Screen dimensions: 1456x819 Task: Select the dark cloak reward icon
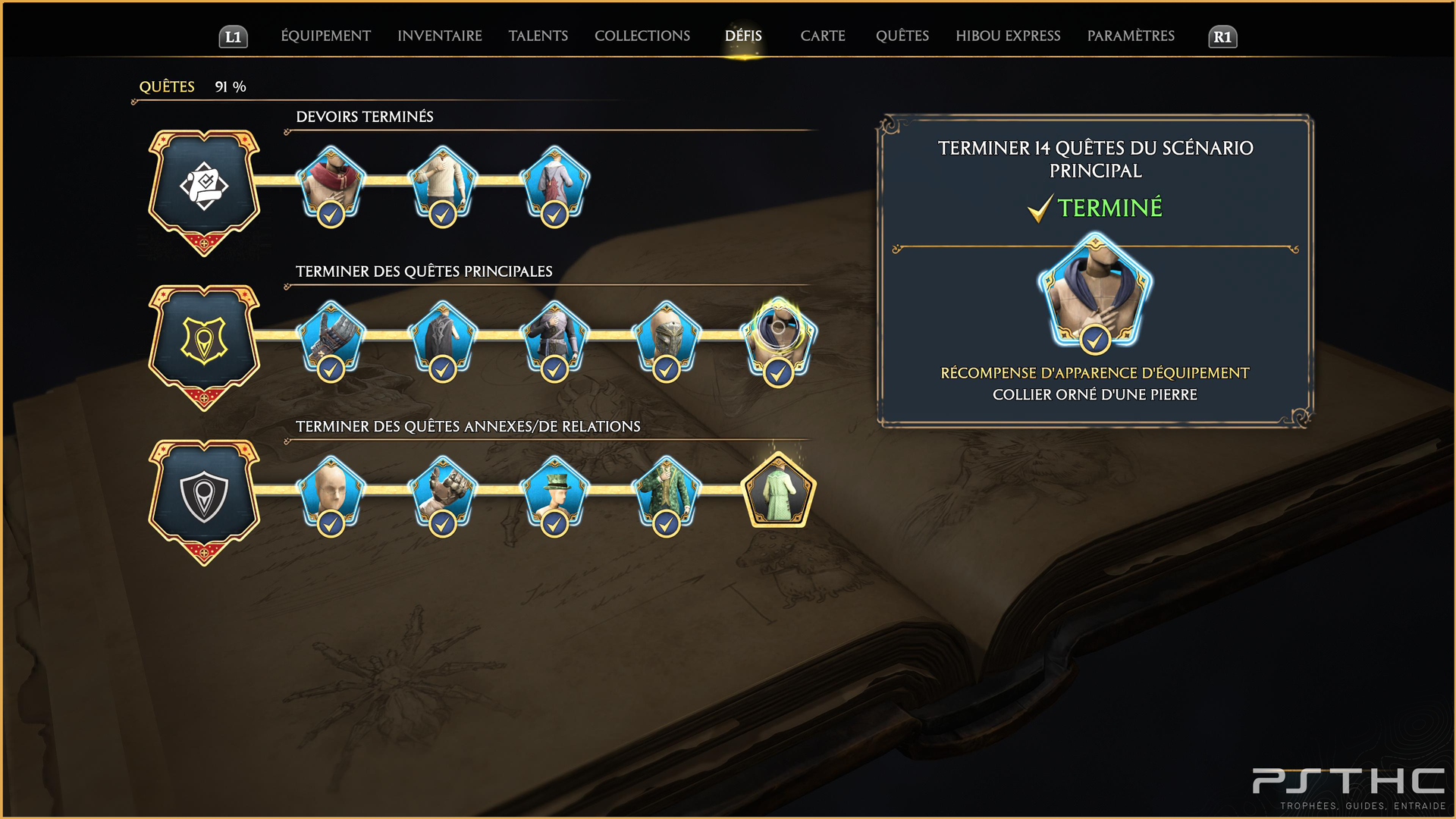443,339
